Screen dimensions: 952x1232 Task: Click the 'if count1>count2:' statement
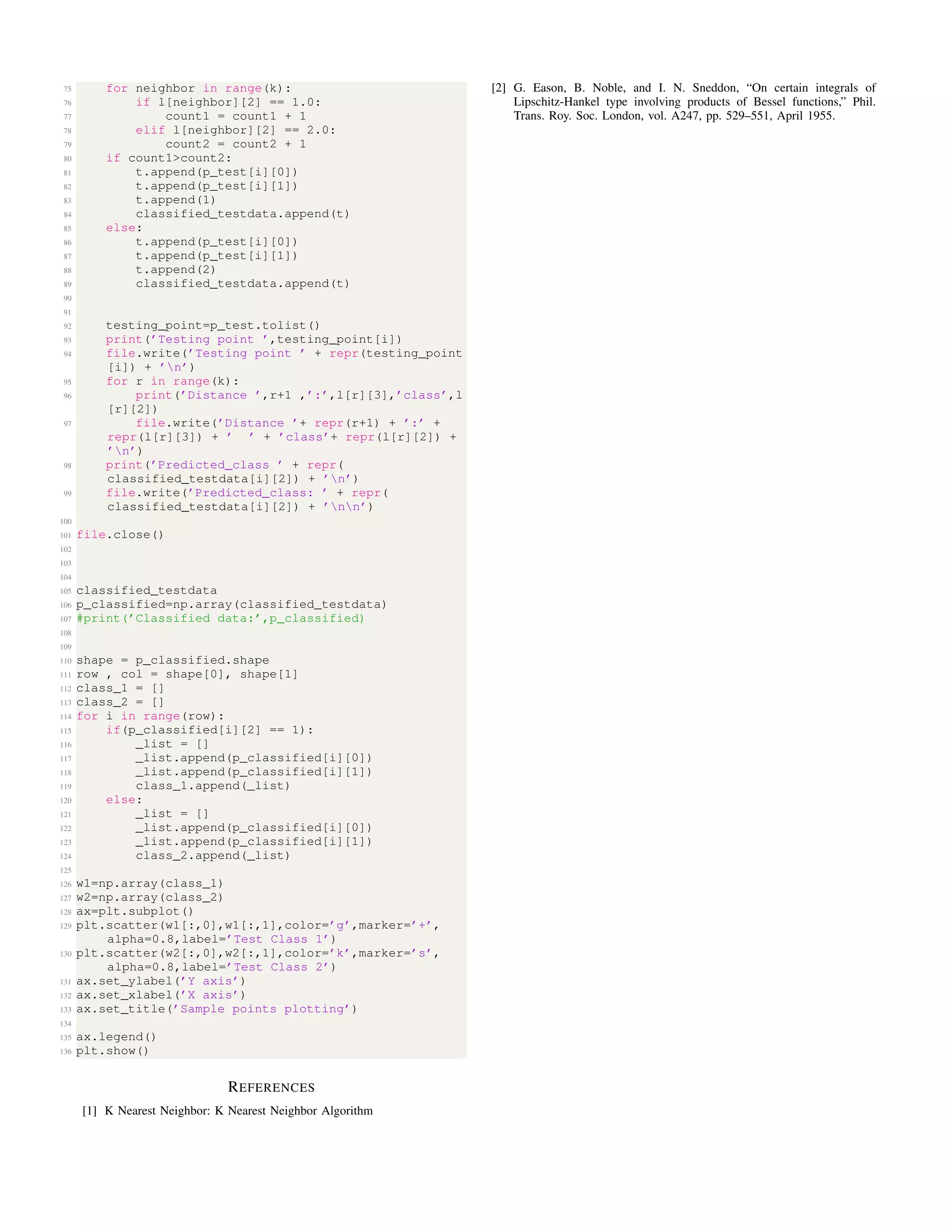[169, 158]
